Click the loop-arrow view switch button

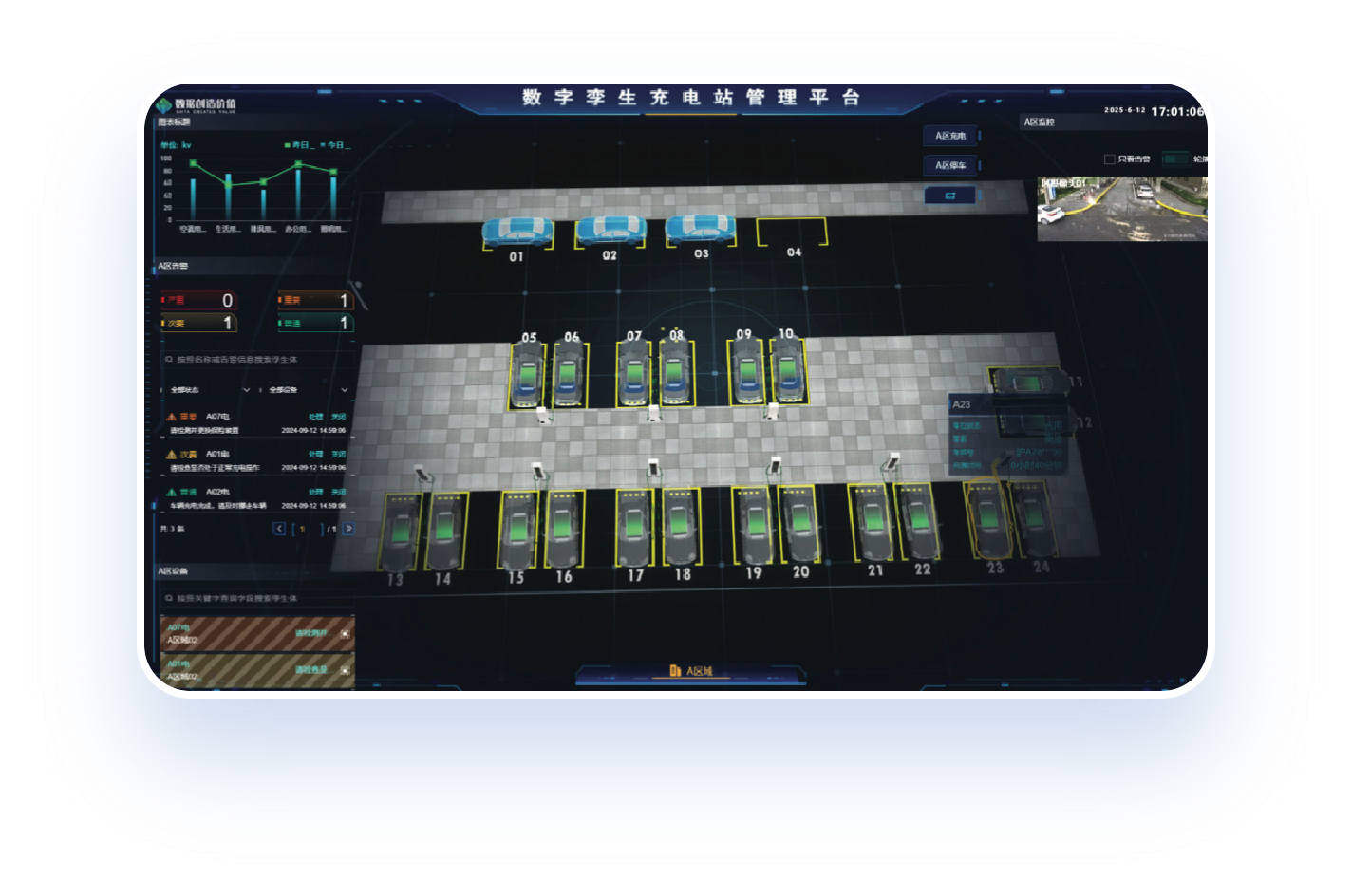pos(950,196)
